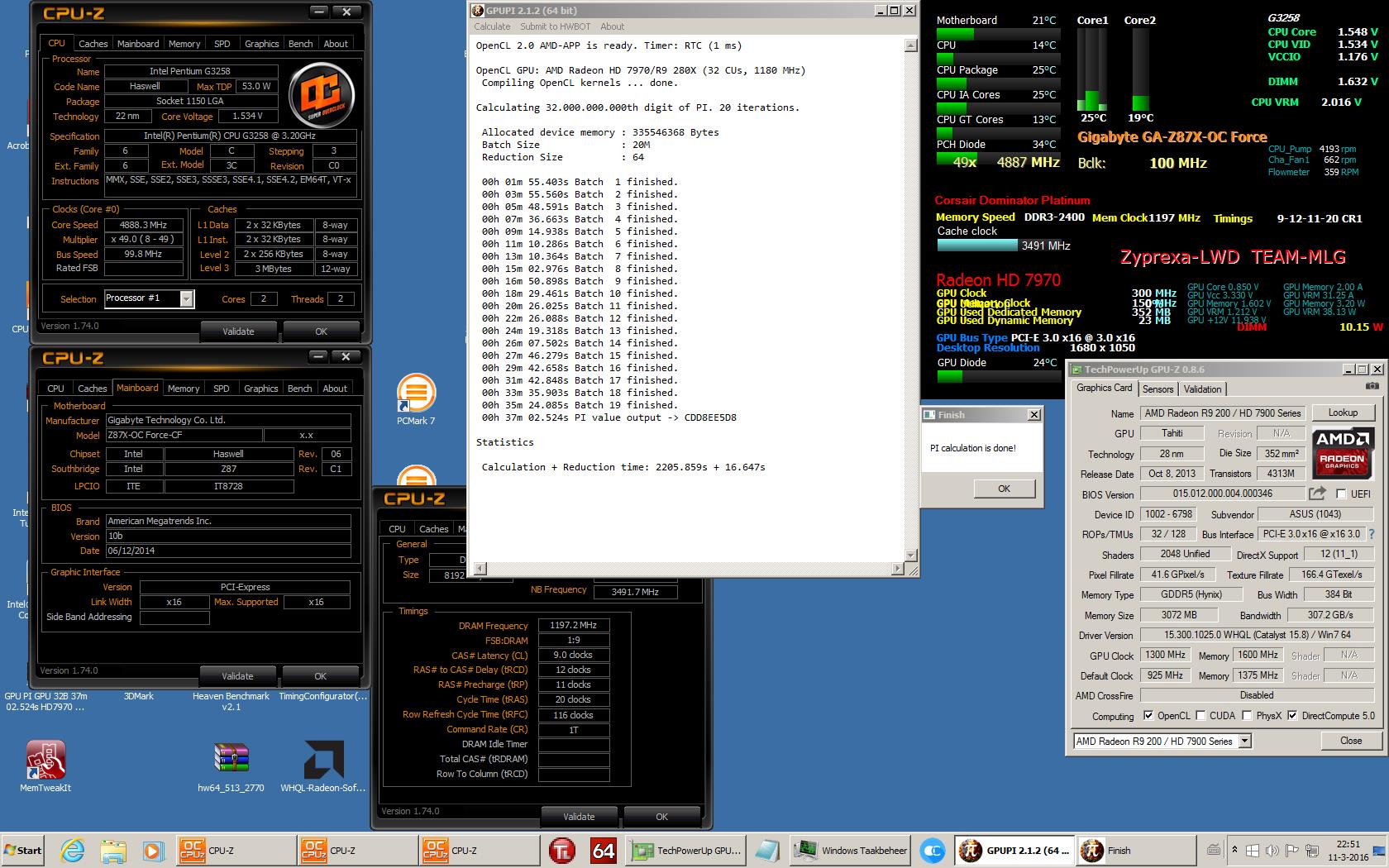Open Submit to HWBOT menu in GPUPI
This screenshot has width=1389, height=868.
555,26
